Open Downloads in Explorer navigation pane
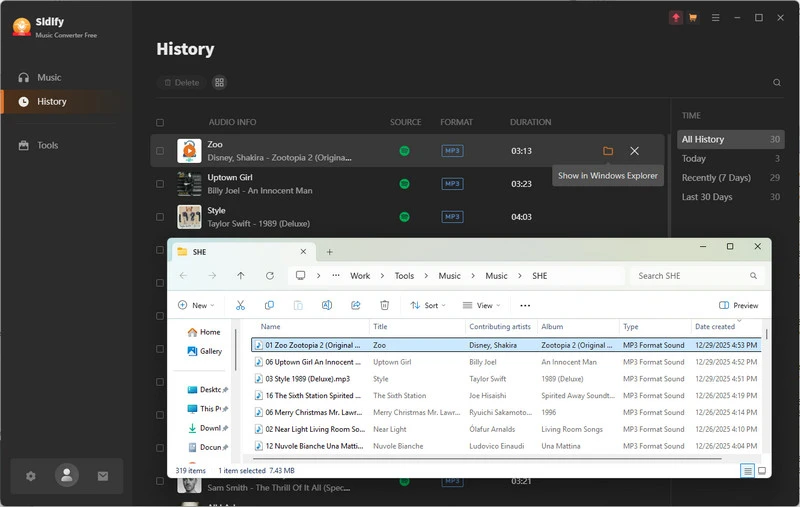 coord(208,428)
